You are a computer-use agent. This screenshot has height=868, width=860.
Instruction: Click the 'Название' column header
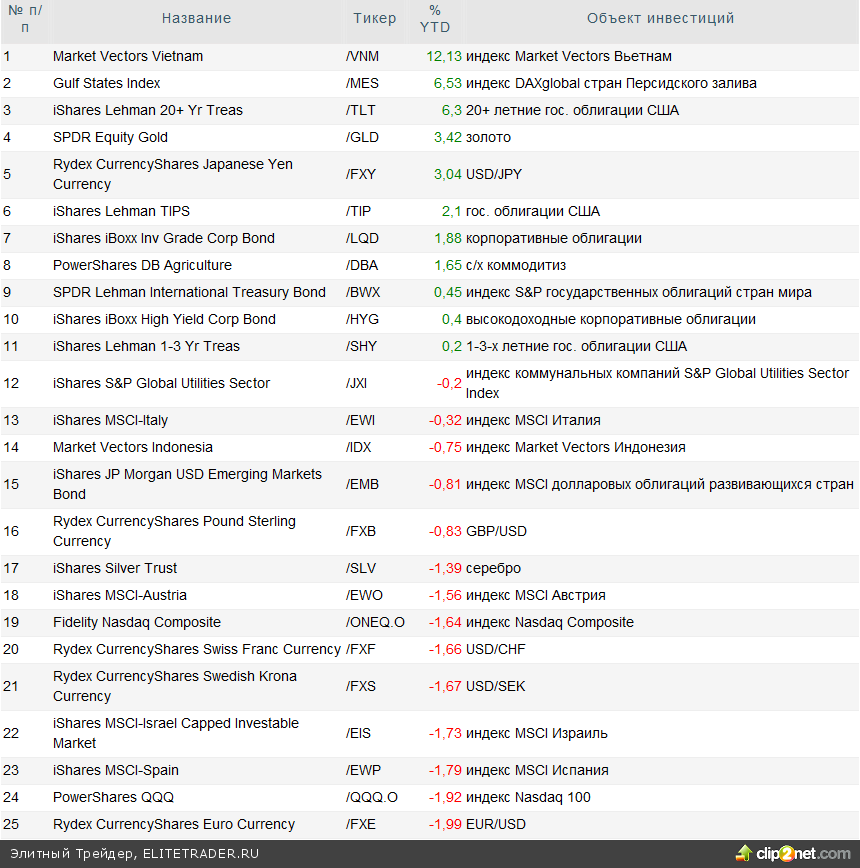coord(196,18)
